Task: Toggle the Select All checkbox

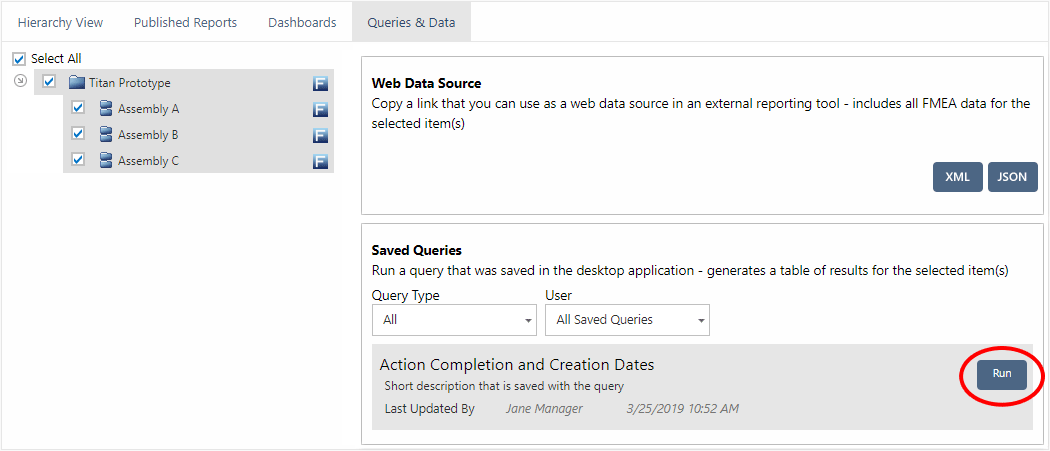Action: click(19, 59)
